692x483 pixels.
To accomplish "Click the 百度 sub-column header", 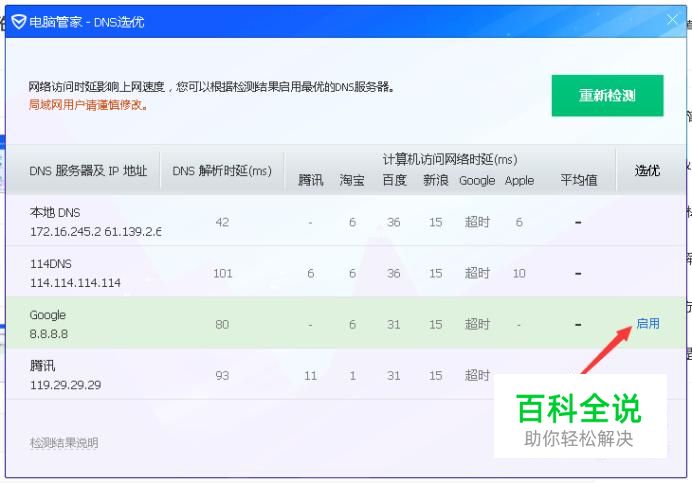I will 394,180.
